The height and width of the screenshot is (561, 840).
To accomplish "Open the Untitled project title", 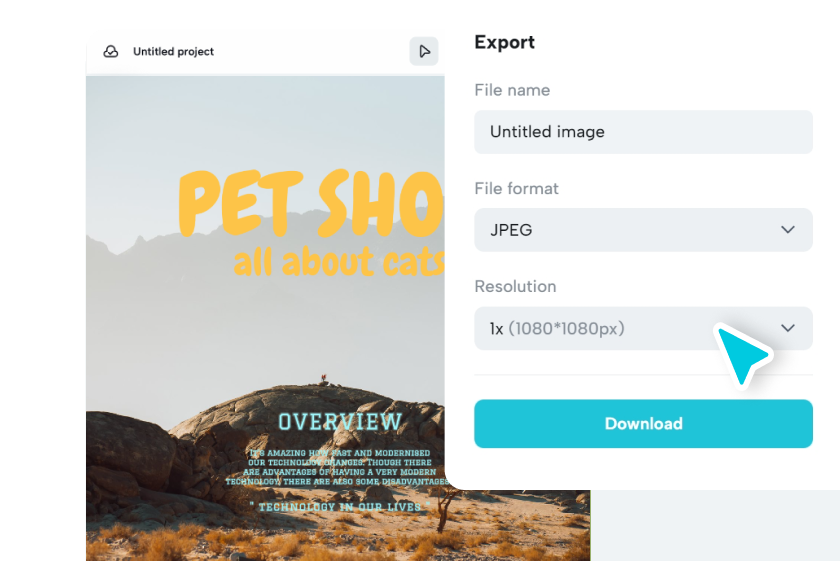I will tap(173, 51).
